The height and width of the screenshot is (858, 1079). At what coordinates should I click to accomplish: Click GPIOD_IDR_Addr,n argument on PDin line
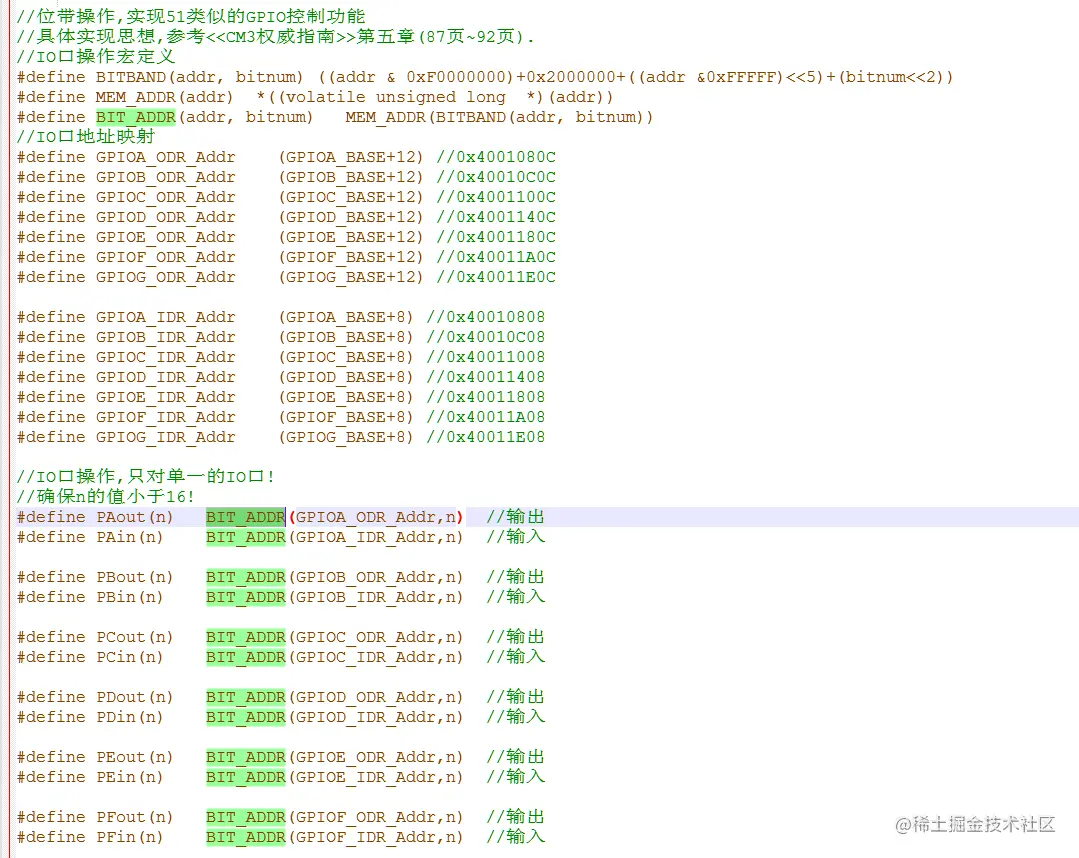point(375,717)
